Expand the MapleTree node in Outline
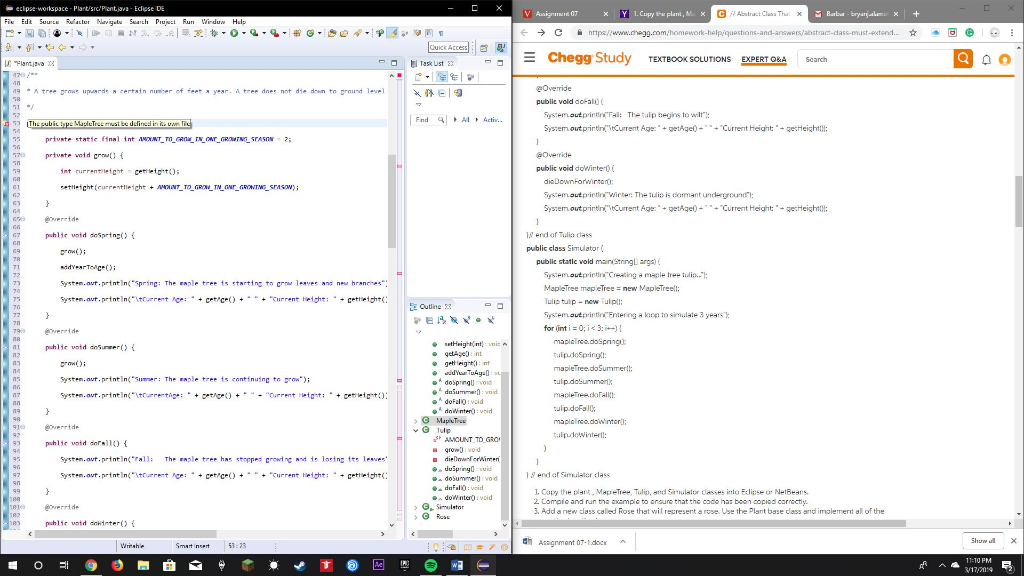Image resolution: width=1024 pixels, height=576 pixels. [415, 421]
